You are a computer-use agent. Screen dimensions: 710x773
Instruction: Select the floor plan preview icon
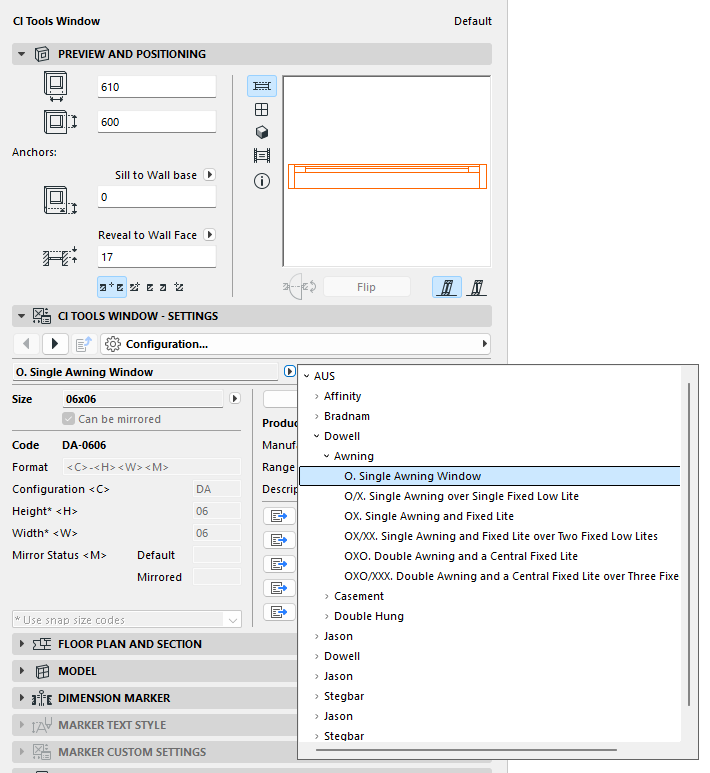click(262, 86)
